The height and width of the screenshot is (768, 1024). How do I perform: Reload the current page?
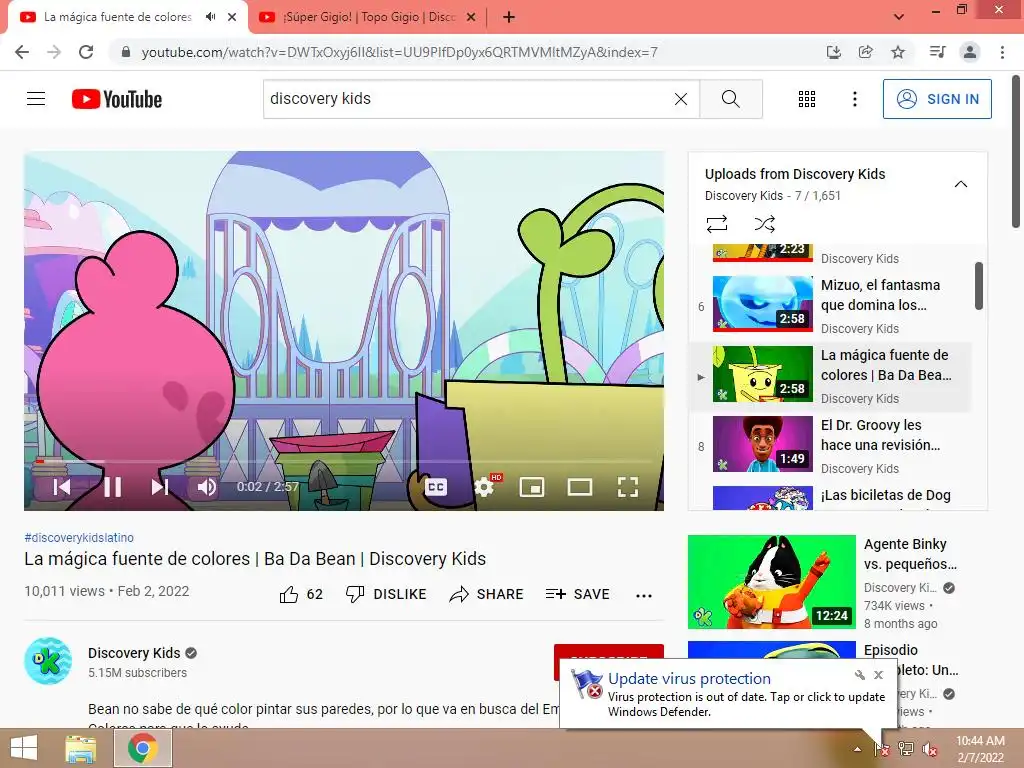coord(86,52)
